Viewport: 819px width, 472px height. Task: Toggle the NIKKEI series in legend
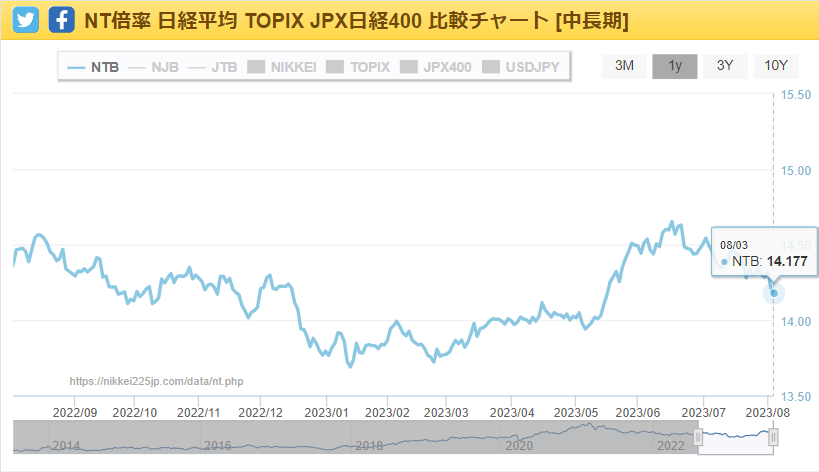(x=282, y=67)
